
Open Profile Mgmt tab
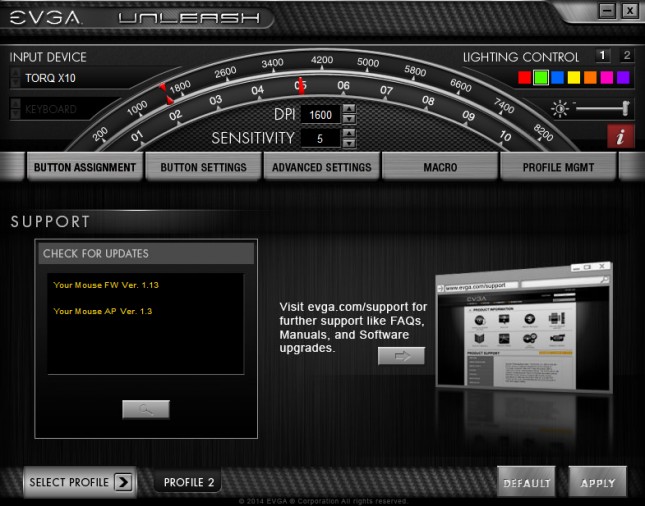click(558, 167)
